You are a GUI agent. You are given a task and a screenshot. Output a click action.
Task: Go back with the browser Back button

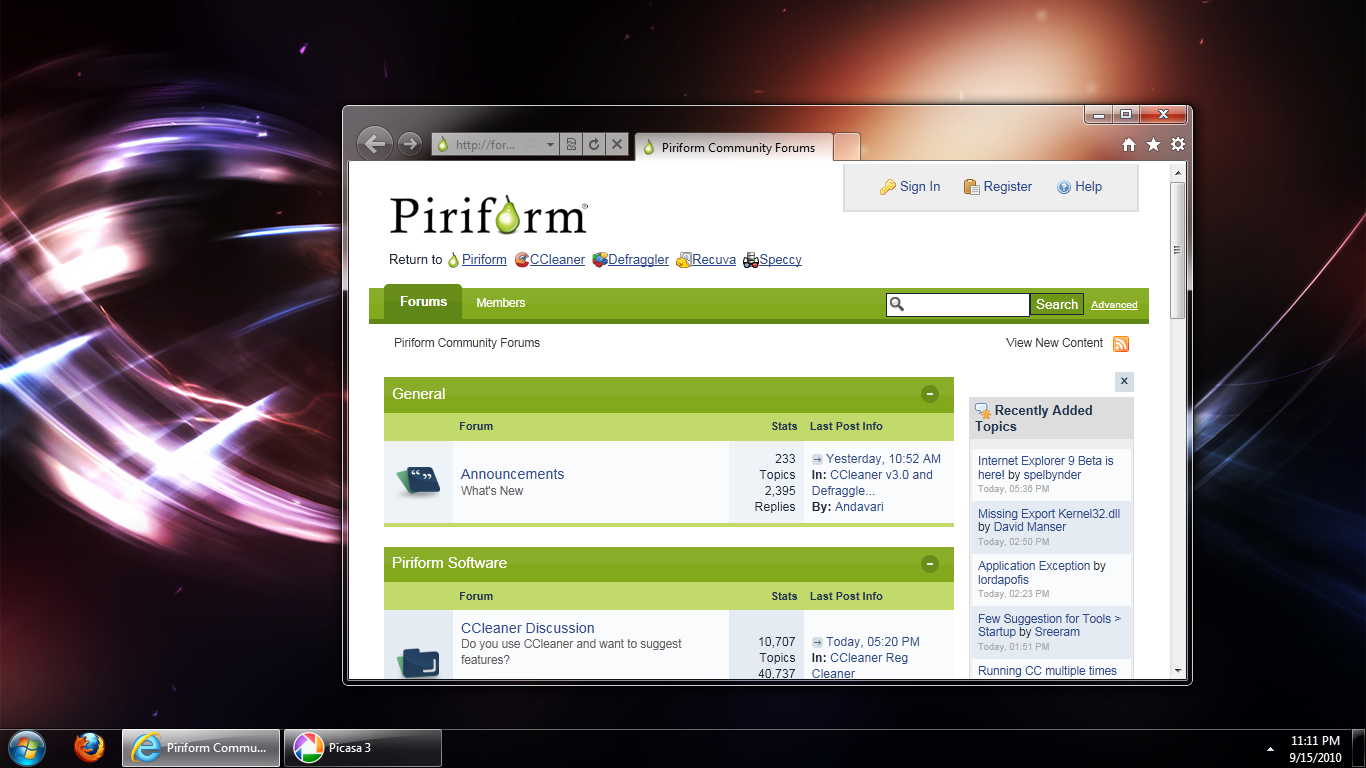pos(375,144)
